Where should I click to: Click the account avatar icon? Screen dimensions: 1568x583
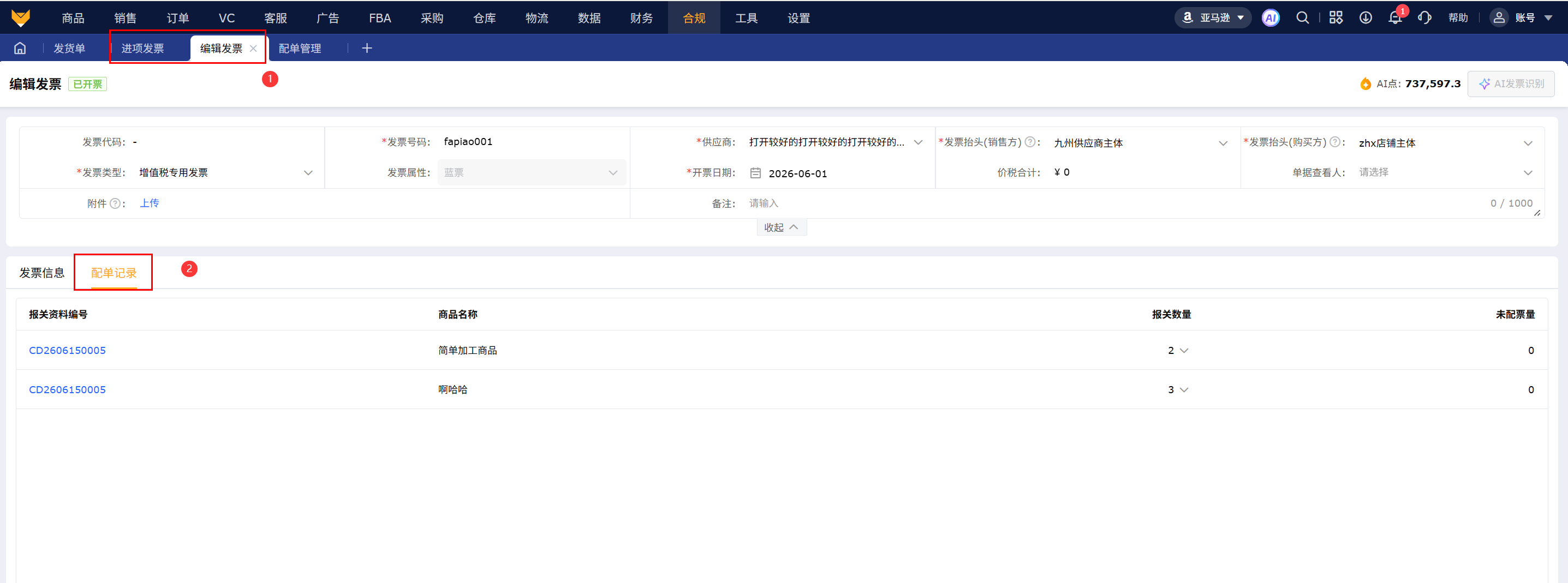(x=1499, y=17)
